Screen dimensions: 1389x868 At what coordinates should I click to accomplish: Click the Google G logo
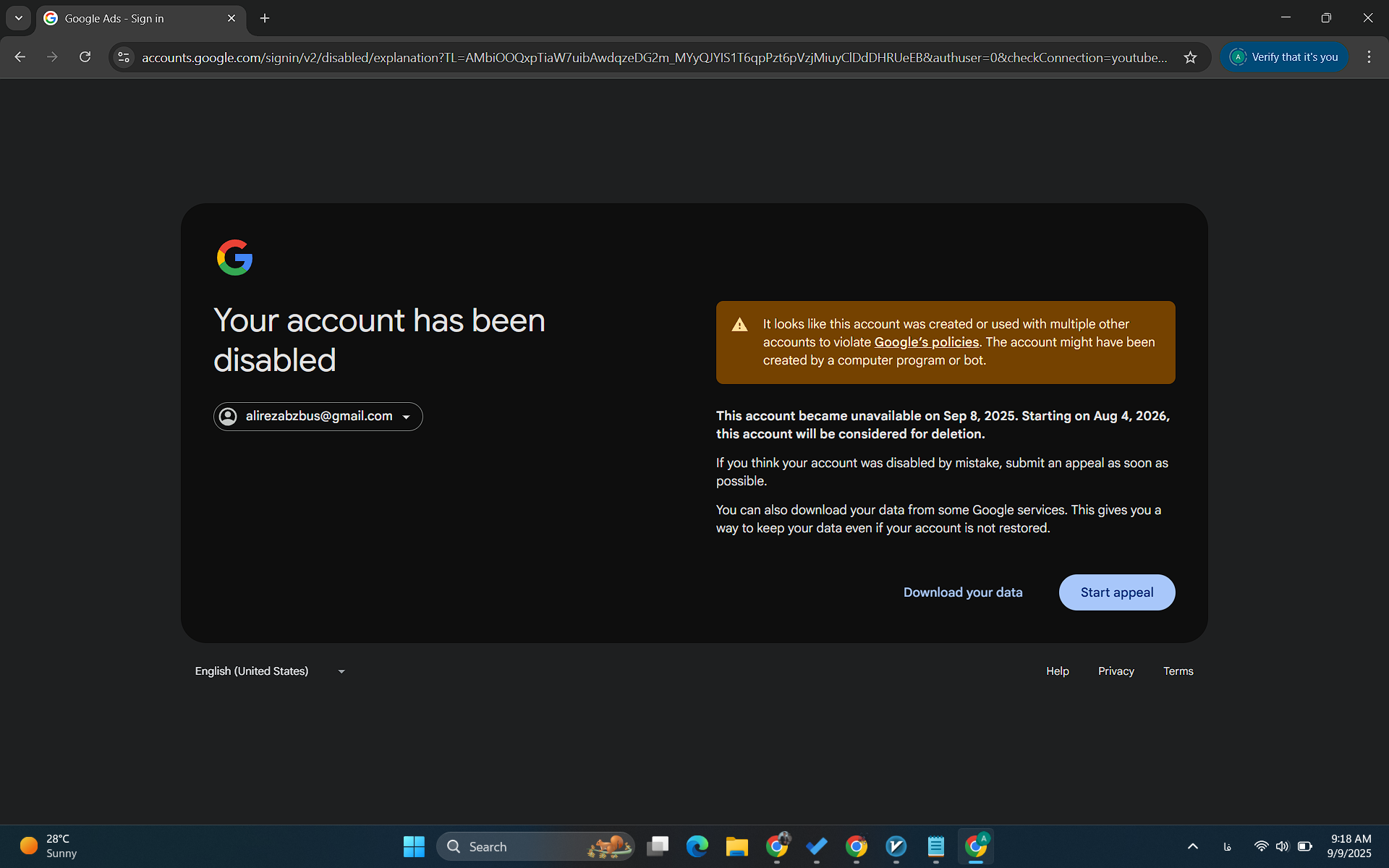tap(235, 258)
